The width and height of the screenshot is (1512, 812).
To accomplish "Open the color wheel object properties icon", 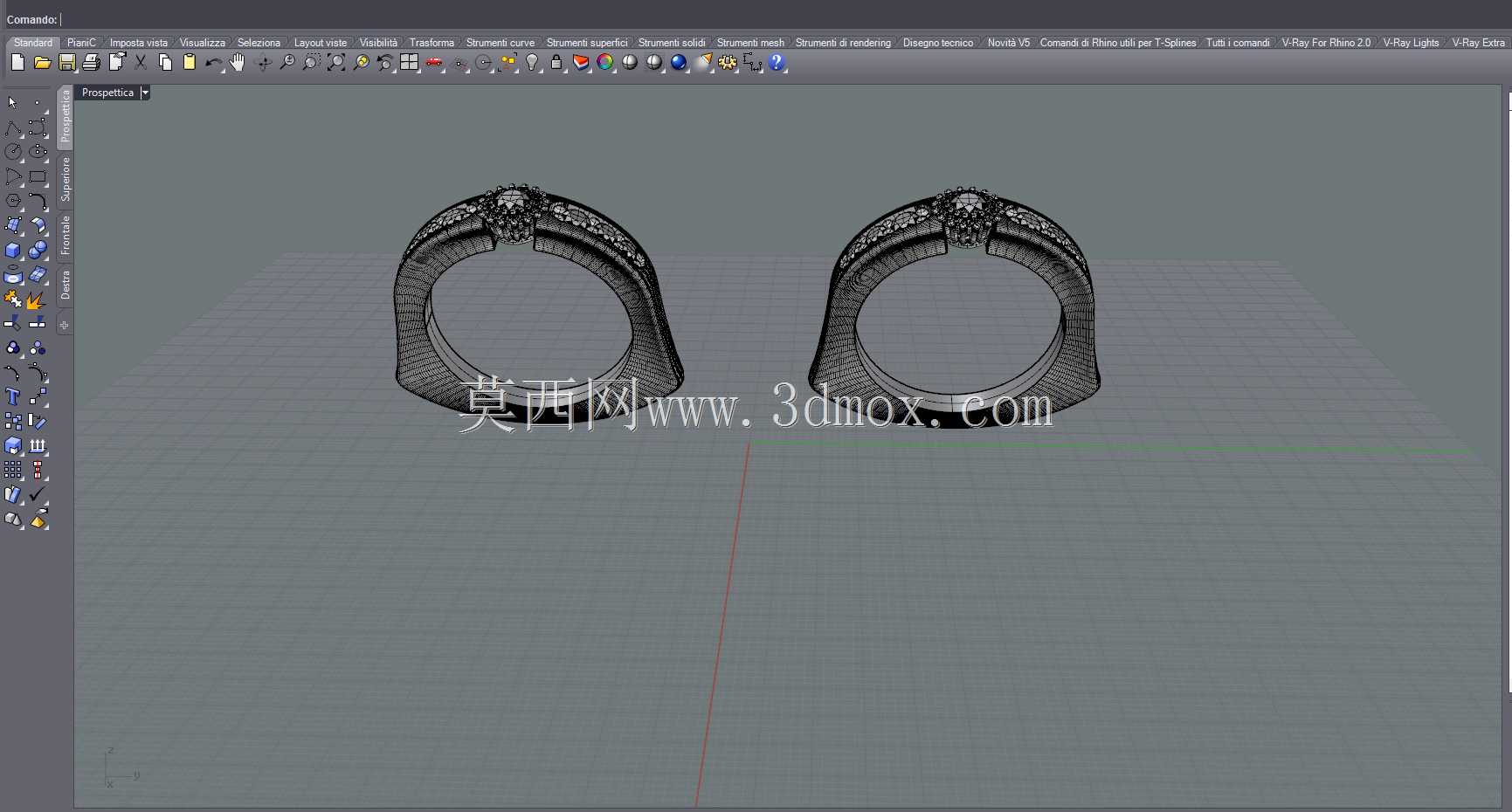I will point(605,62).
